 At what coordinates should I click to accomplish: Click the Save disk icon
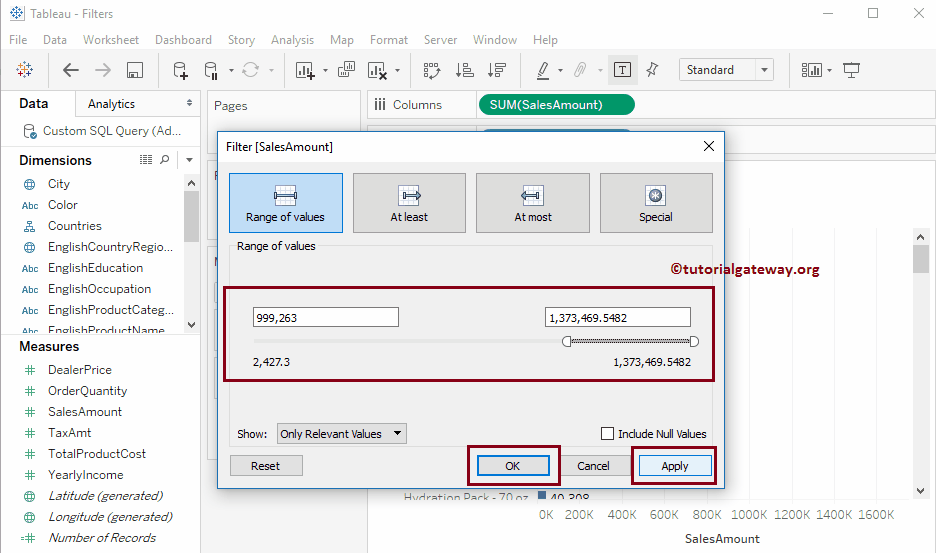[x=135, y=70]
